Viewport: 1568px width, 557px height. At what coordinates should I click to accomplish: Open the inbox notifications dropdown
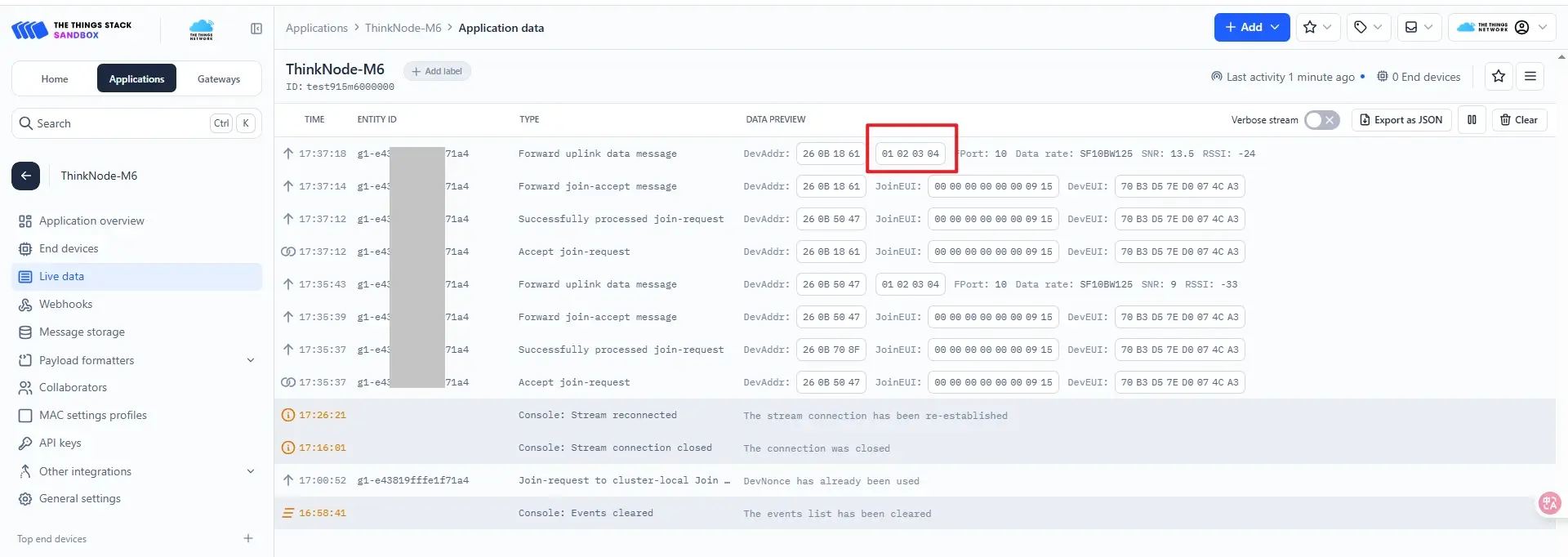1418,27
